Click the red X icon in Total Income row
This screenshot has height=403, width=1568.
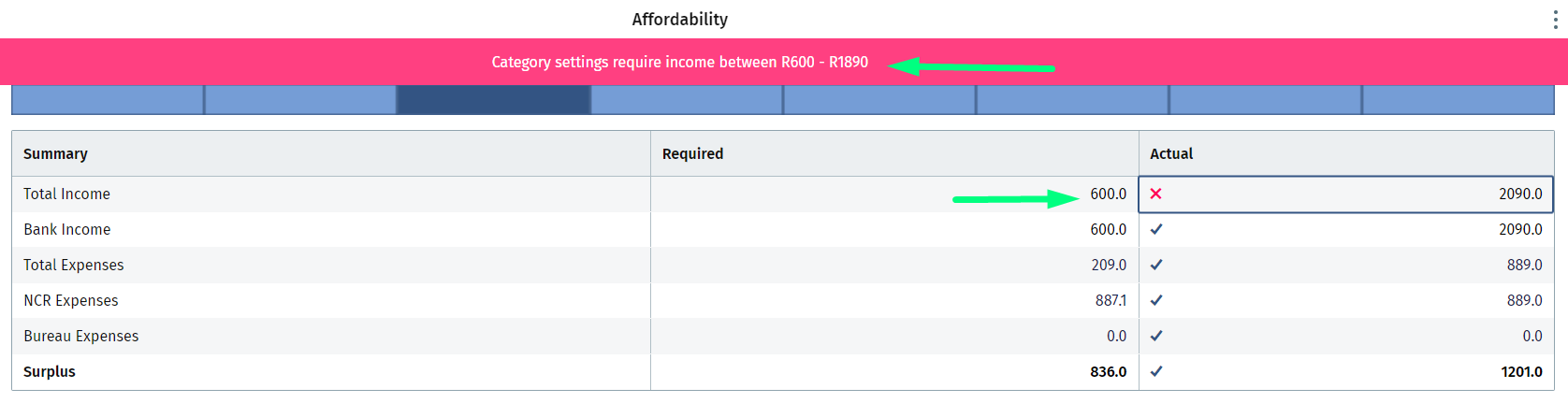tap(1156, 194)
